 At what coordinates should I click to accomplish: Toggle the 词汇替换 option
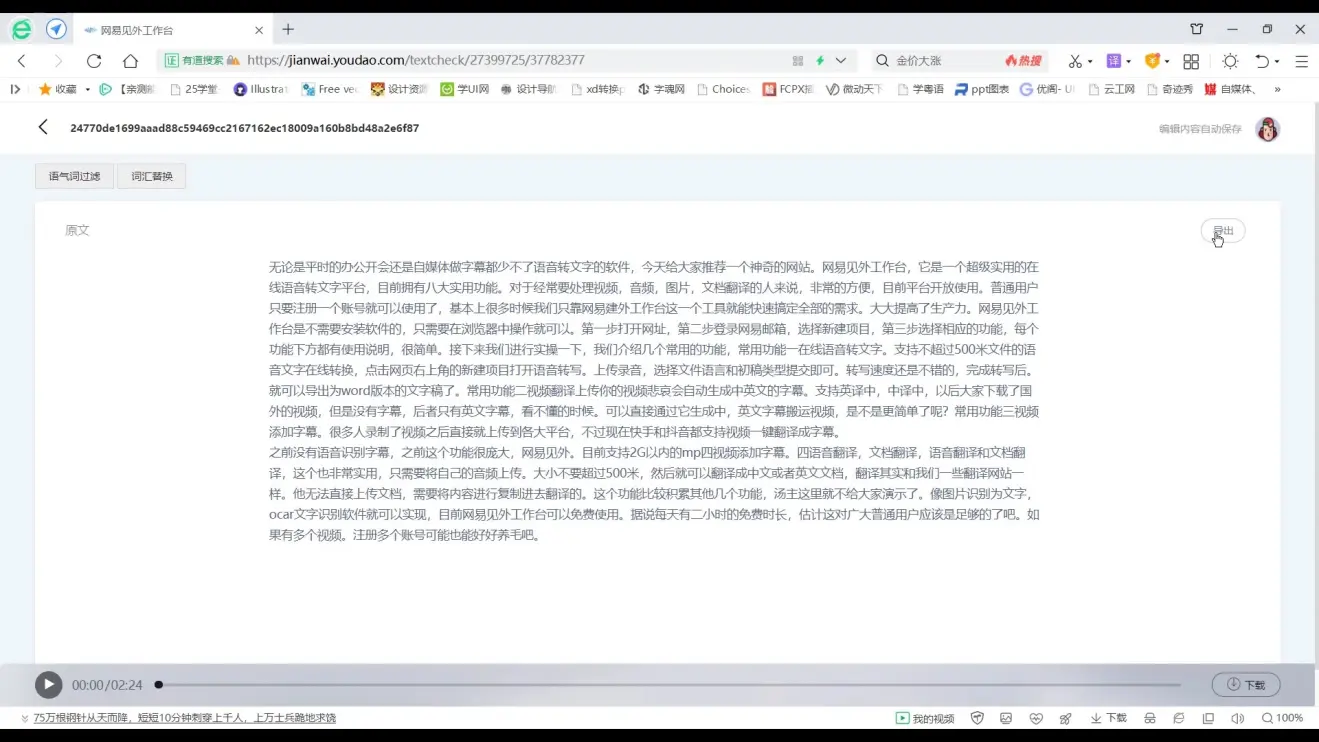pos(152,176)
